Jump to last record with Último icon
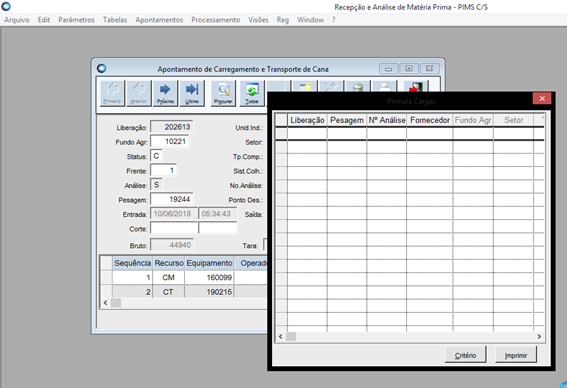Viewport: 567px width, 388px height. coord(192,93)
